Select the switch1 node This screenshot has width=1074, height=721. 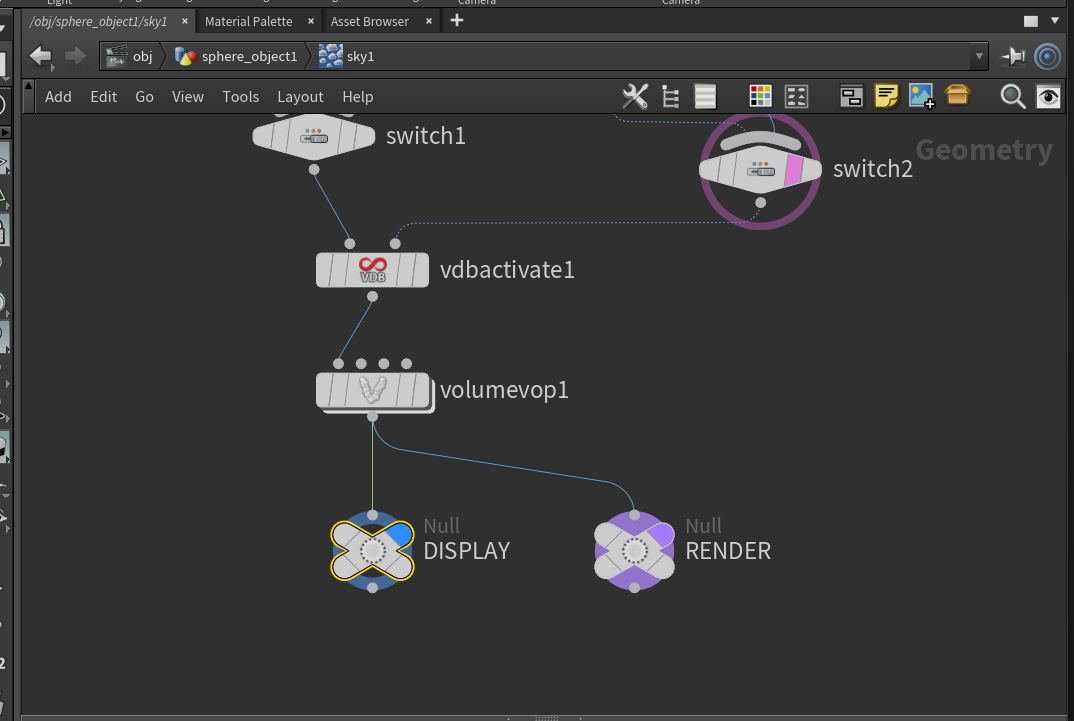[x=314, y=137]
